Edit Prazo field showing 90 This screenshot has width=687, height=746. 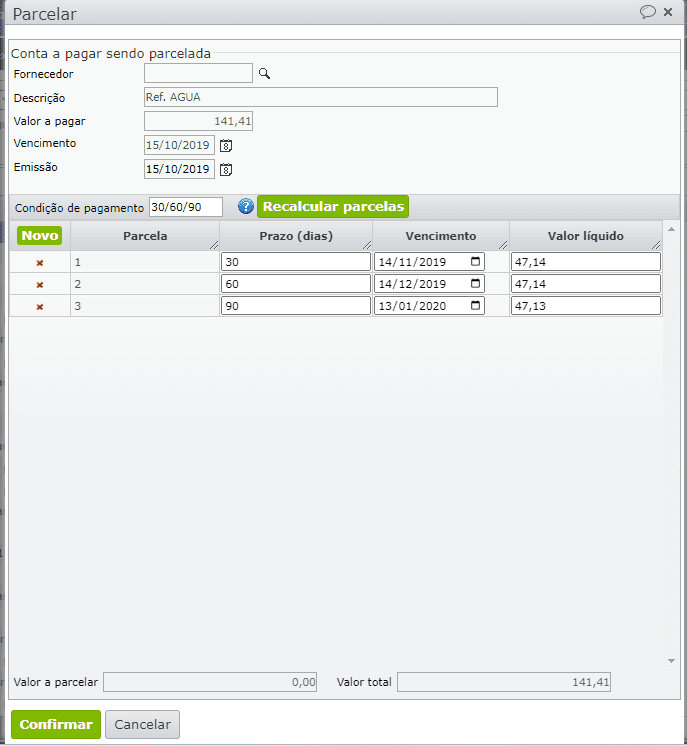point(296,305)
